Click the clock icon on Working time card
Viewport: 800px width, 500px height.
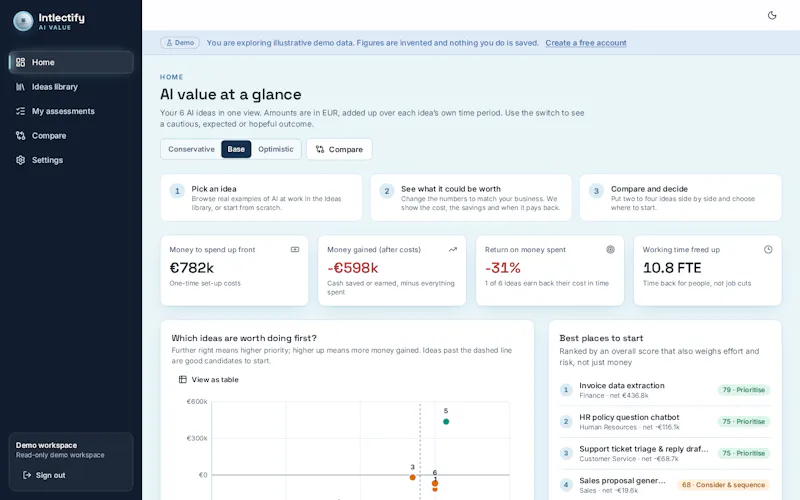(x=768, y=249)
